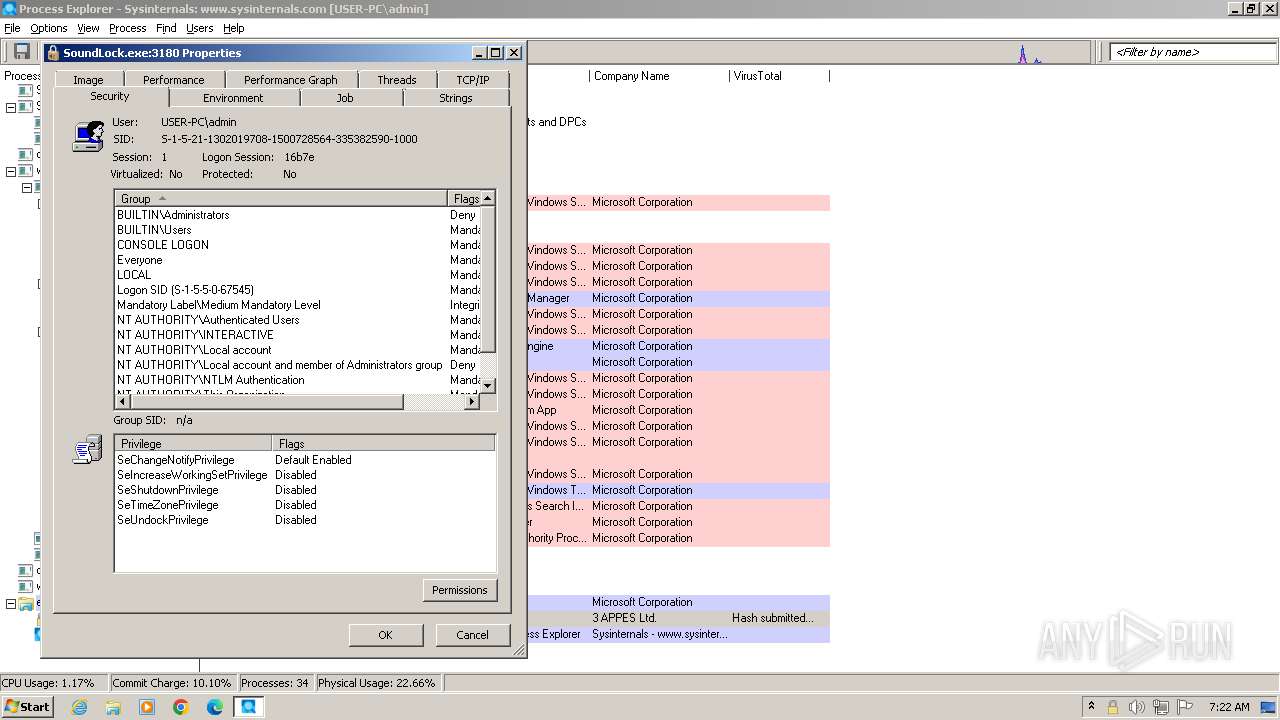The height and width of the screenshot is (720, 1280).
Task: Click the SoundLock lock title bar icon
Action: 52,53
